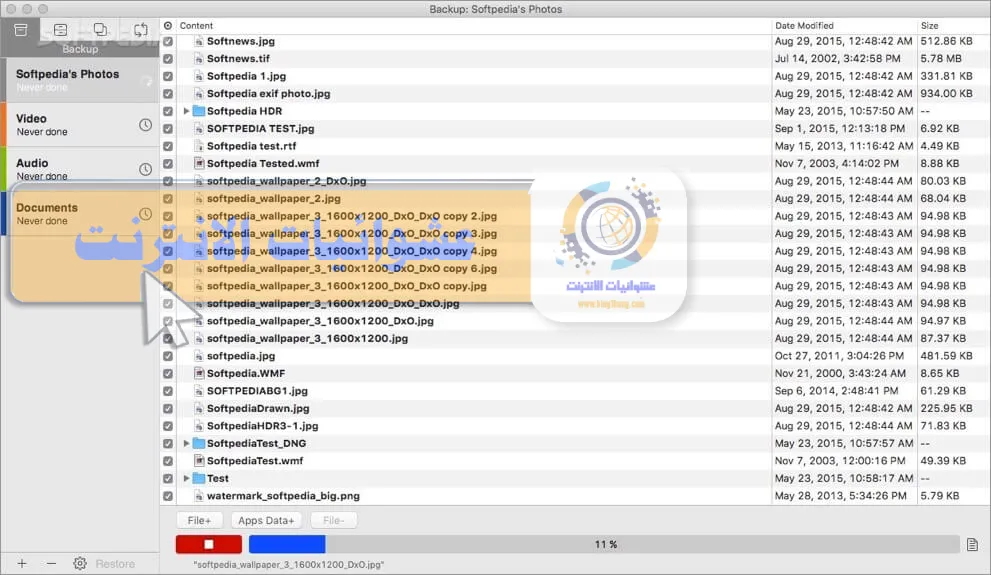
Task: Click the File+ button
Action: pos(199,521)
